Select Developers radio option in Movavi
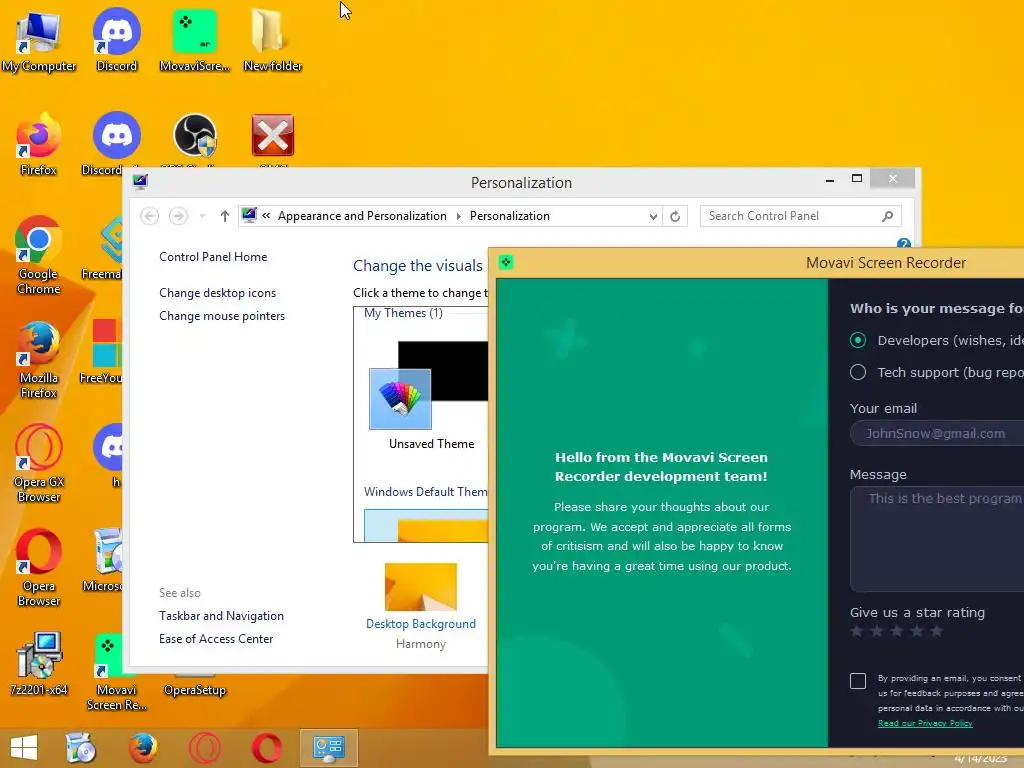The image size is (1024, 768). pyautogui.click(x=857, y=340)
